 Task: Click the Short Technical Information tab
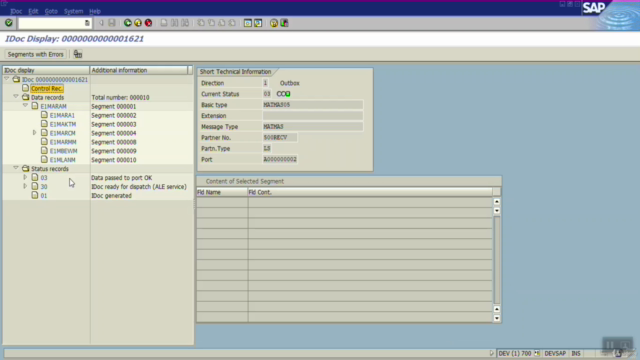[x=236, y=71]
